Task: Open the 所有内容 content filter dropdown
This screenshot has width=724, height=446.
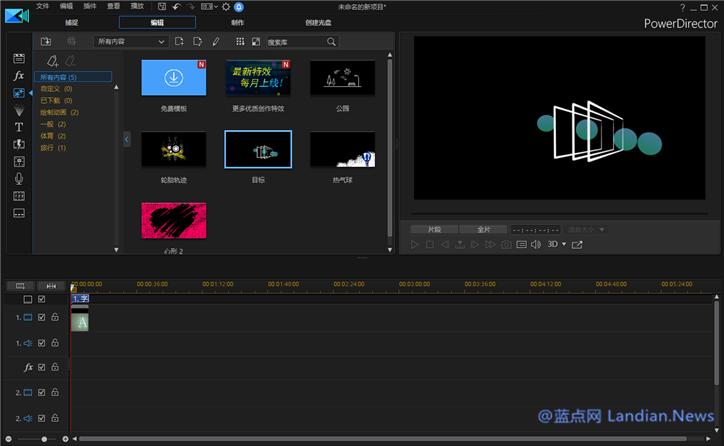Action: tap(131, 42)
